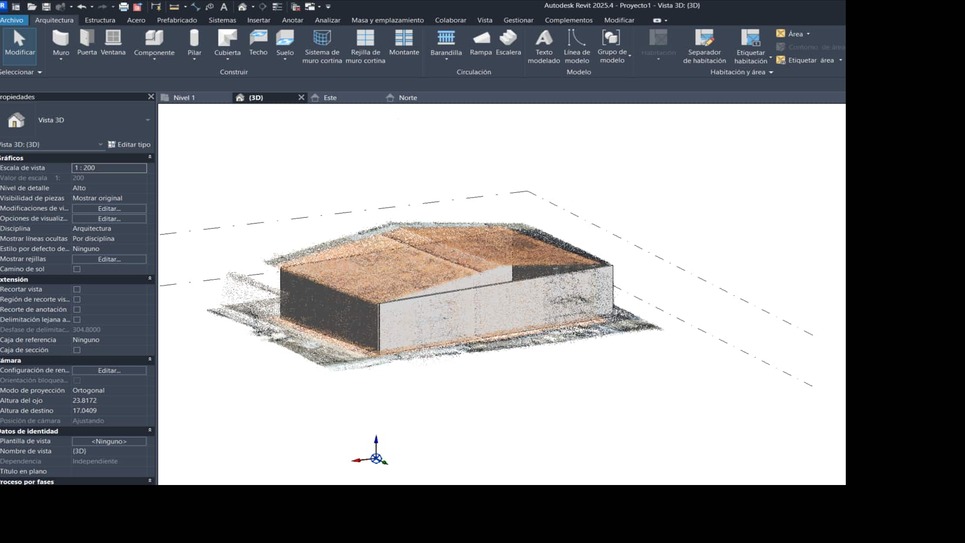Select Etiquetar habitación tool
Screen dimensions: 965x543
[751, 47]
